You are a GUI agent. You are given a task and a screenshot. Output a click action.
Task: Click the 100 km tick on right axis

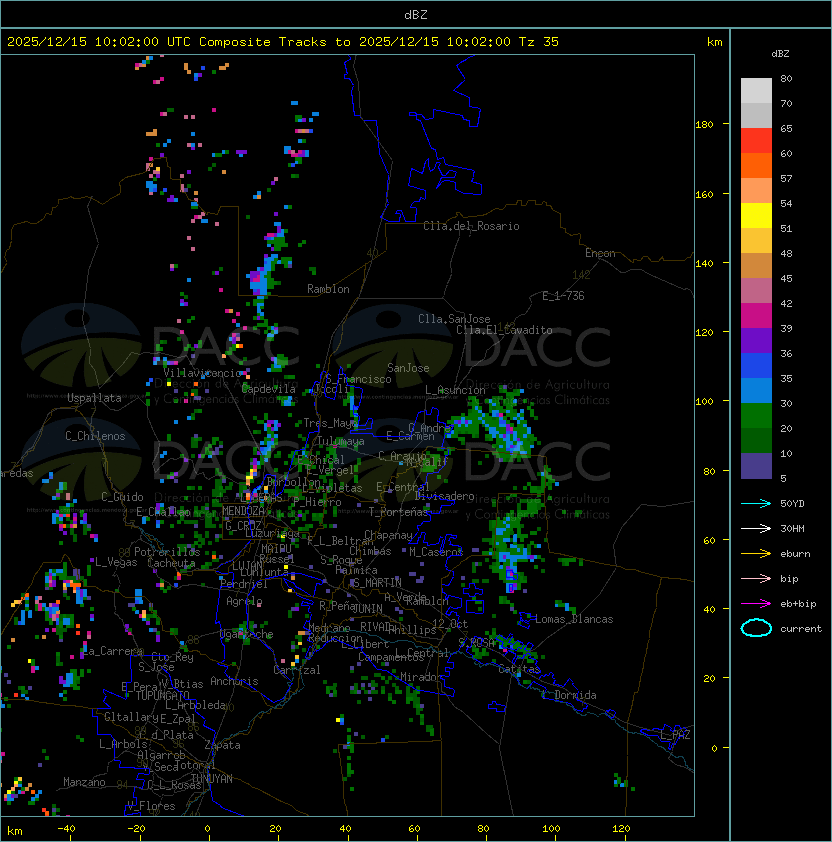[704, 402]
